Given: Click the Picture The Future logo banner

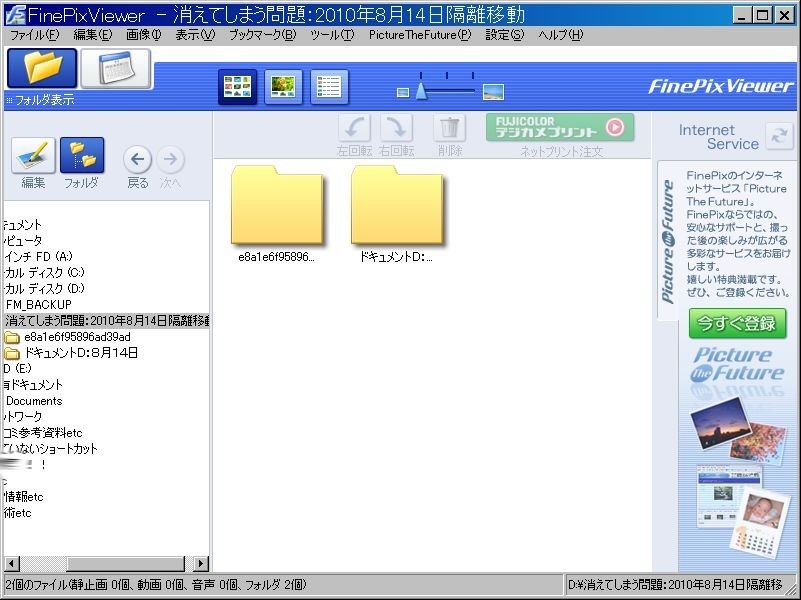Looking at the screenshot, I should coord(738,365).
